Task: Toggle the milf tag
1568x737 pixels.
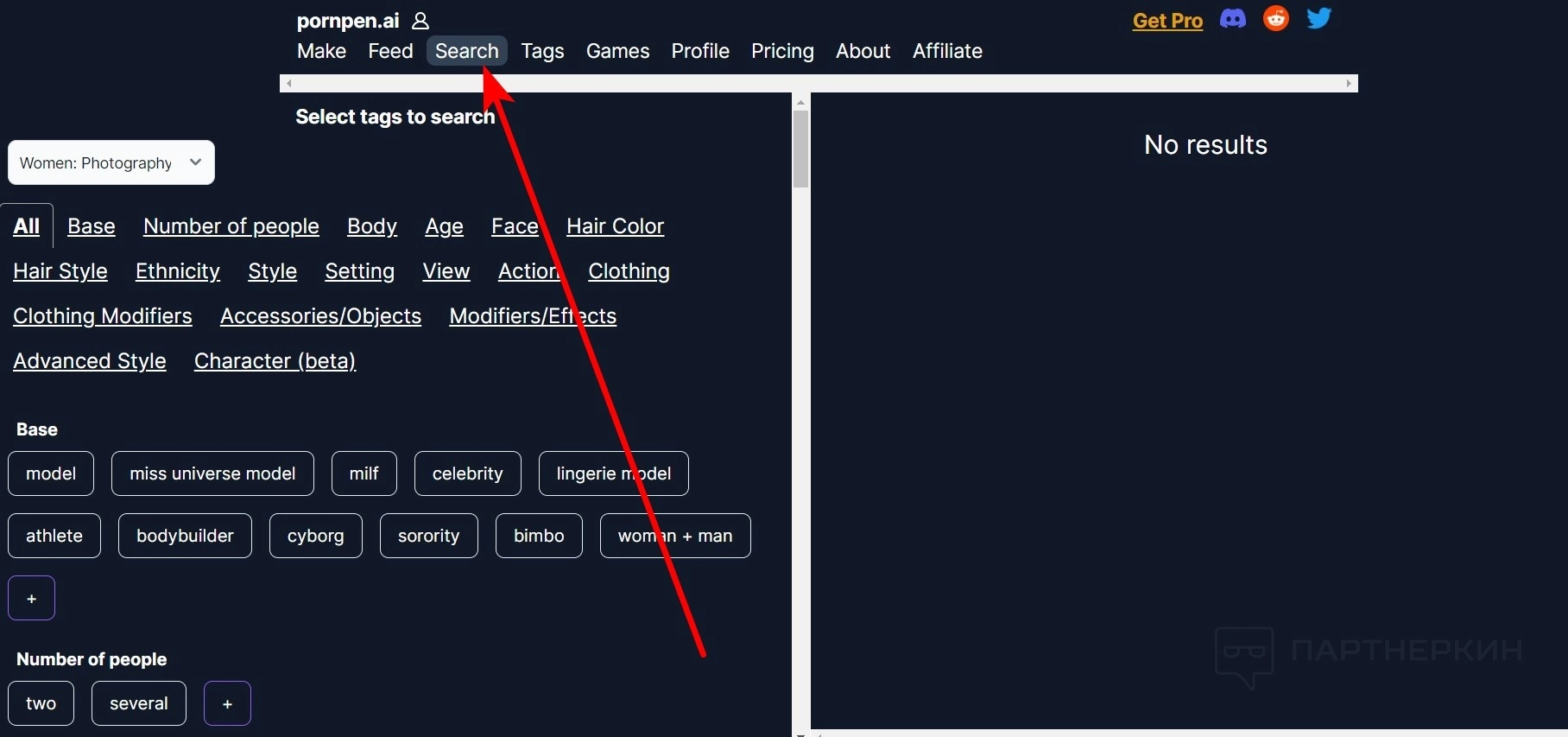Action: [x=364, y=473]
